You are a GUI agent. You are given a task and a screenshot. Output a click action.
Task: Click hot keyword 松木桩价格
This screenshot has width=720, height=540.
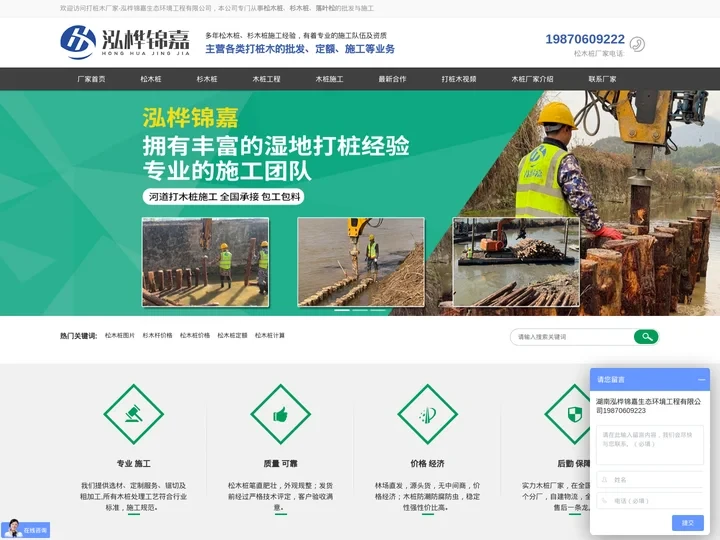pos(195,336)
